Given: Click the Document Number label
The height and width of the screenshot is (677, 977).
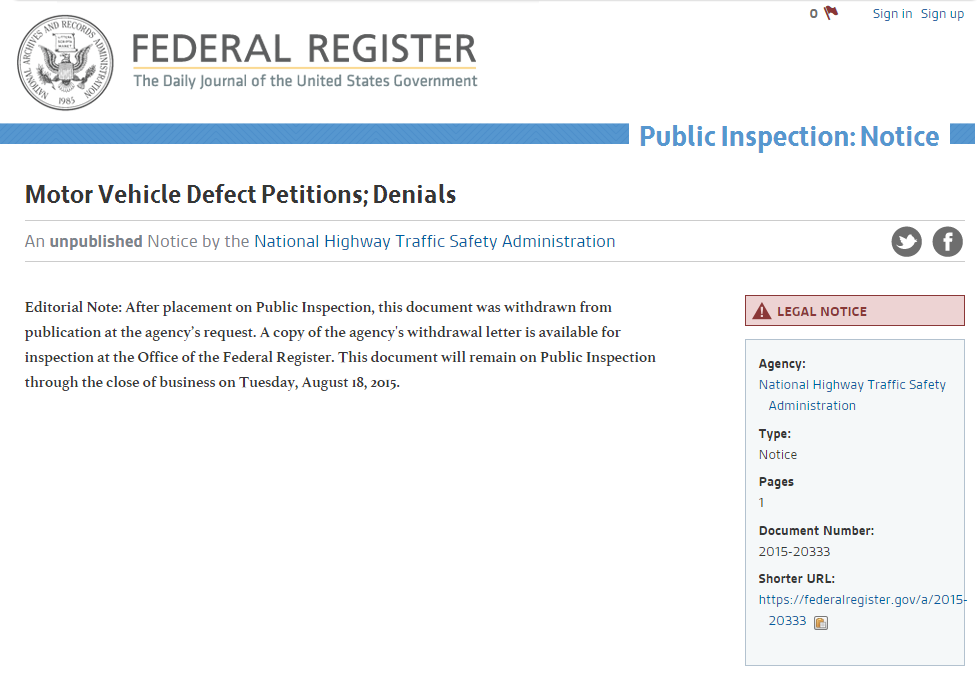Looking at the screenshot, I should tap(816, 531).
